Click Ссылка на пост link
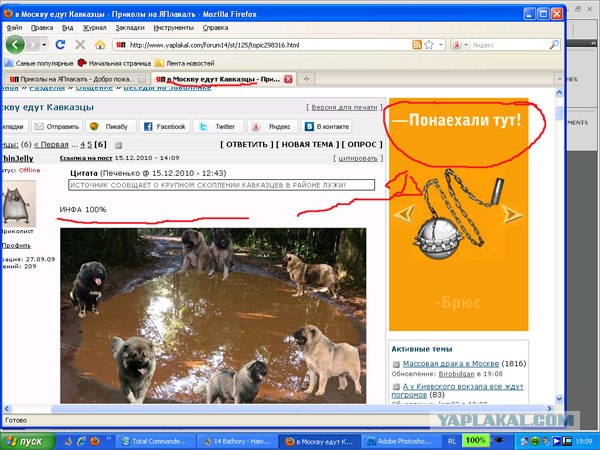The width and height of the screenshot is (600, 450). coord(86,158)
